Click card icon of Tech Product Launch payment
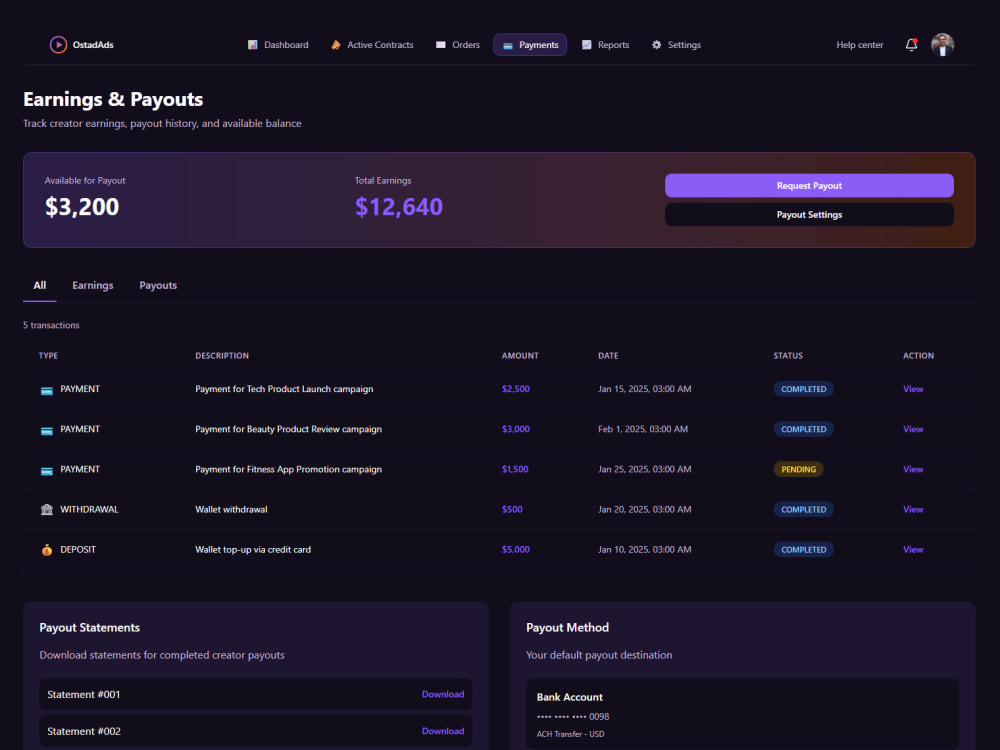Viewport: 1000px width, 750px height. [47, 390]
